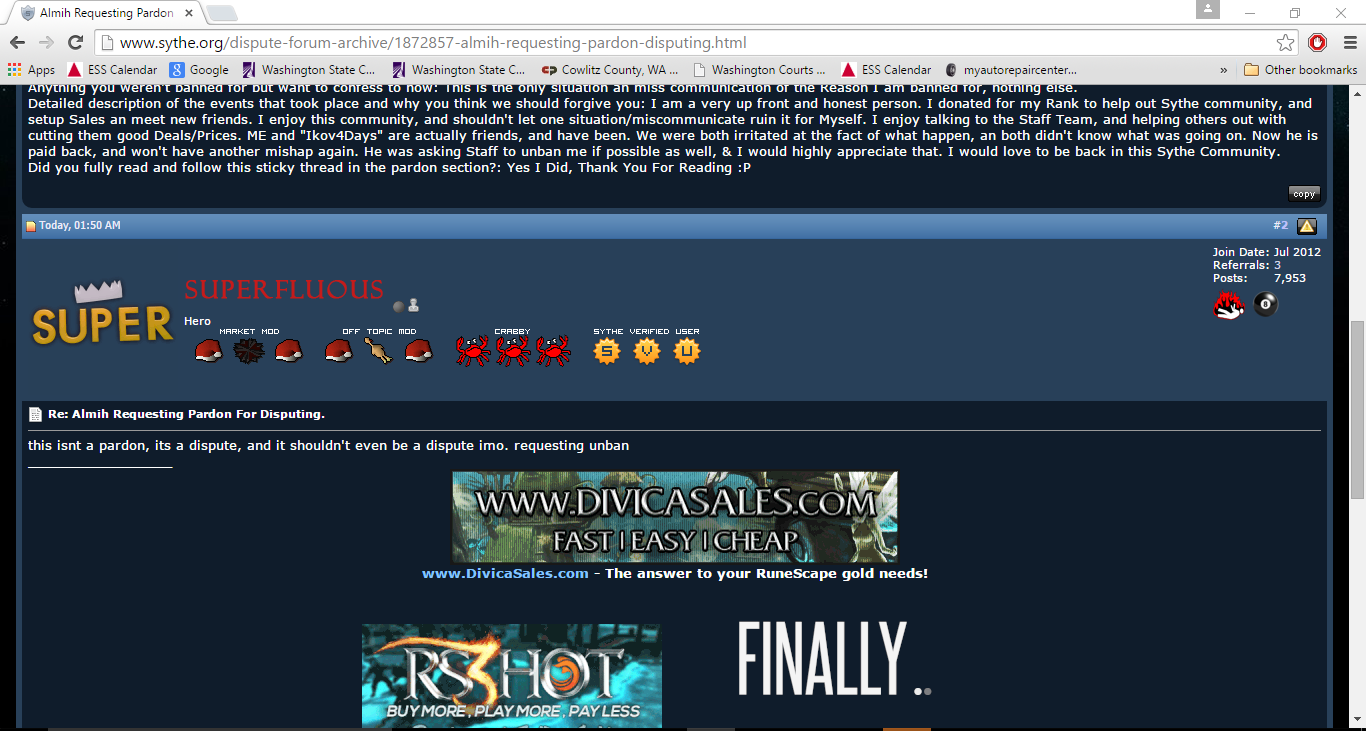Click the grey offline status dot beside Superfluous
This screenshot has width=1366, height=731.
(398, 307)
